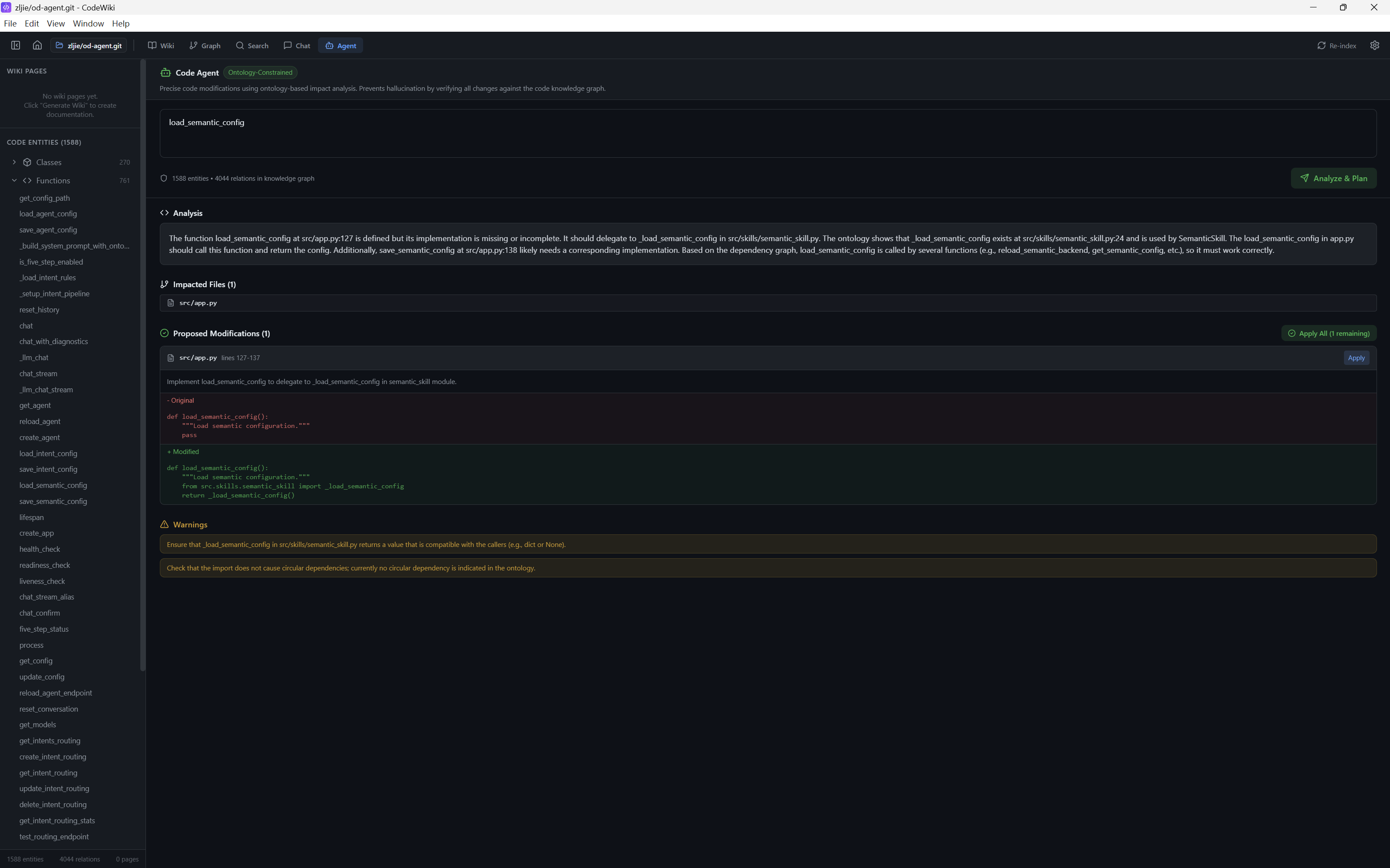Select chat_with_diagnostics function
This screenshot has height=868, width=1390.
[x=53, y=341]
